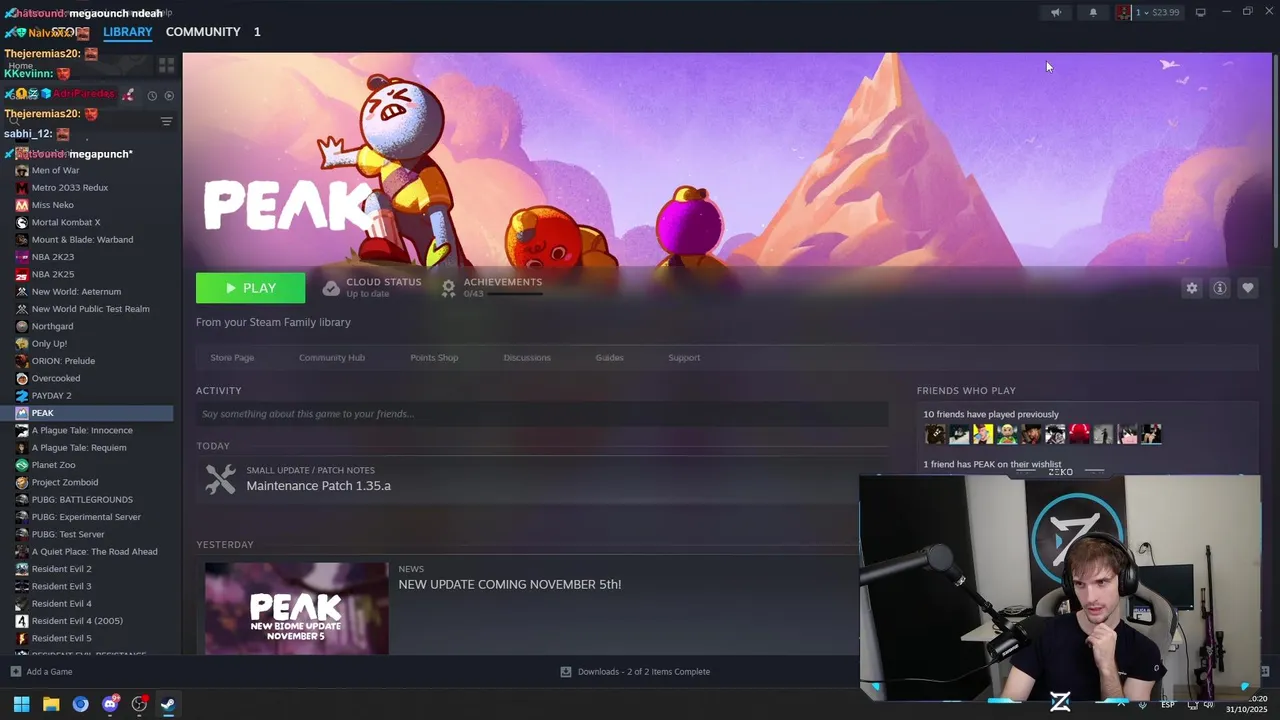Select NBA 2K25 in the library
Screen dimensions: 1280x720
[x=53, y=274]
